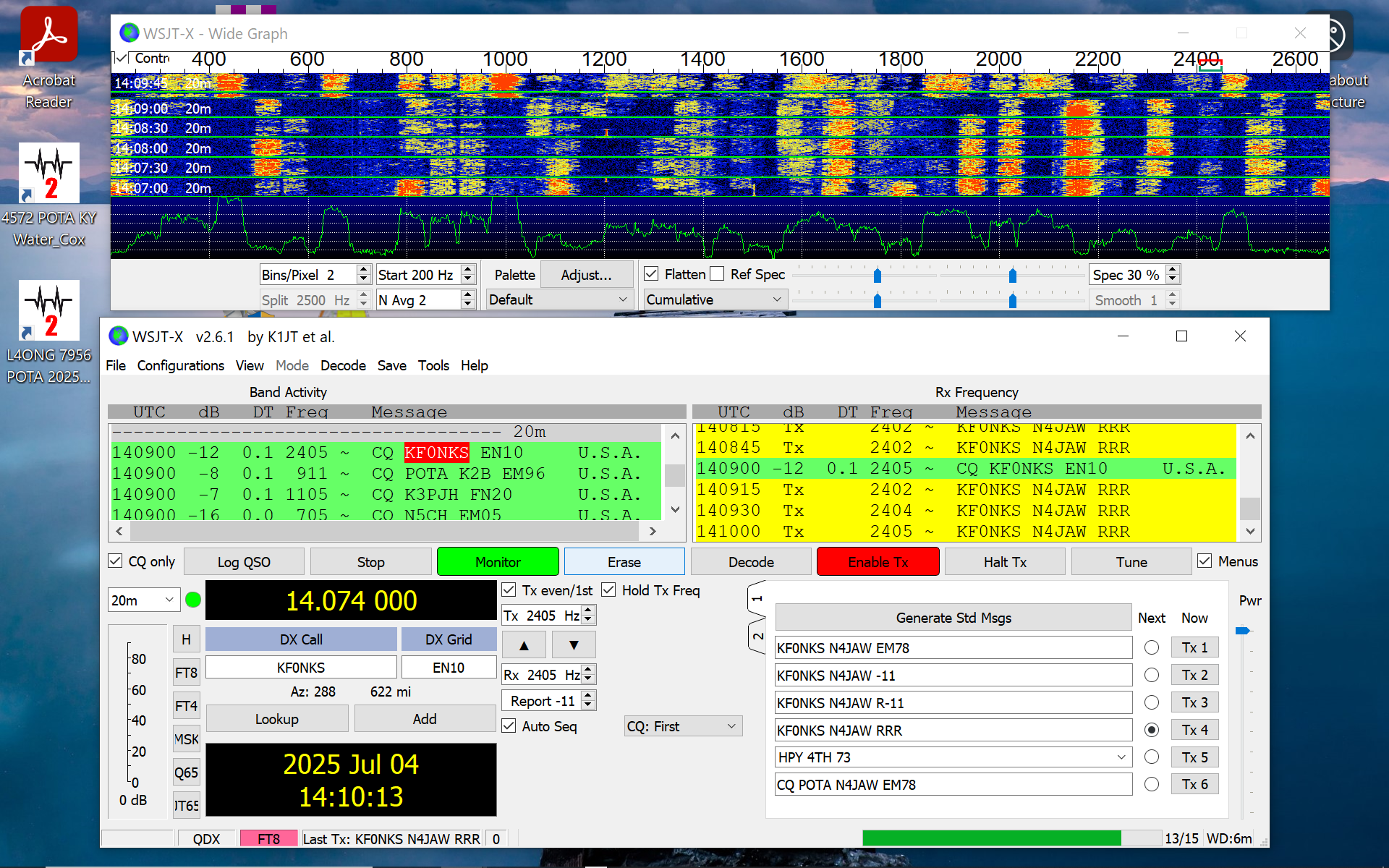
Task: Open the Tools menu
Action: coord(433,365)
